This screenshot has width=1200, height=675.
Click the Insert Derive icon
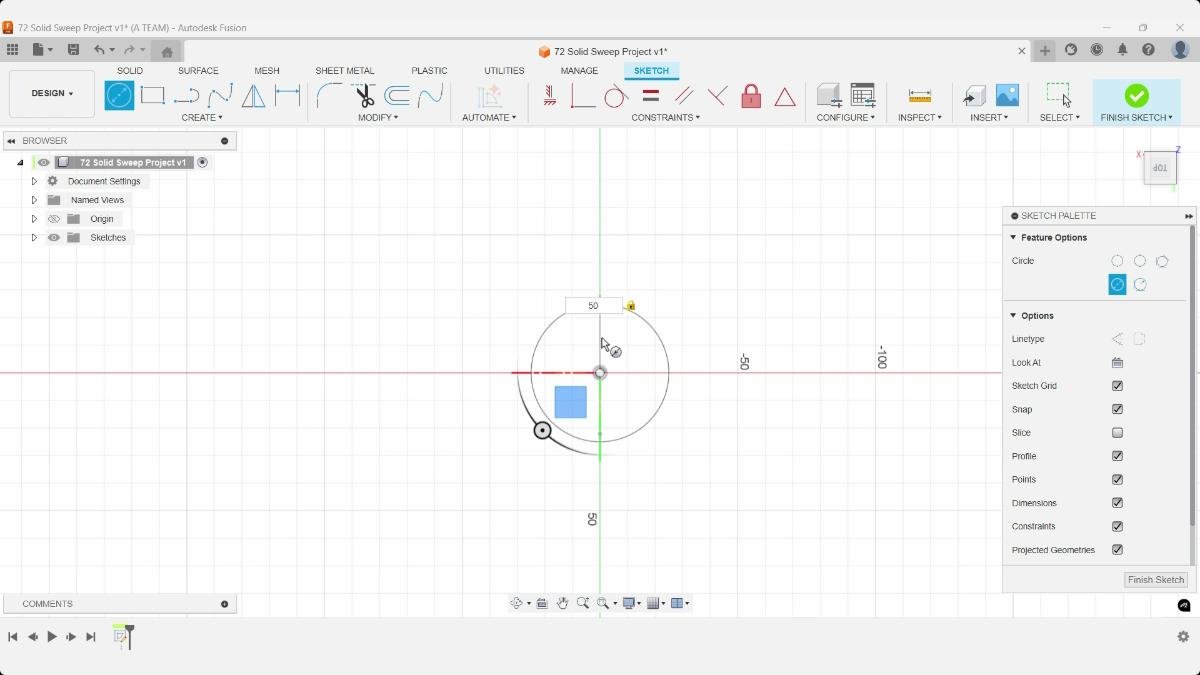974,96
